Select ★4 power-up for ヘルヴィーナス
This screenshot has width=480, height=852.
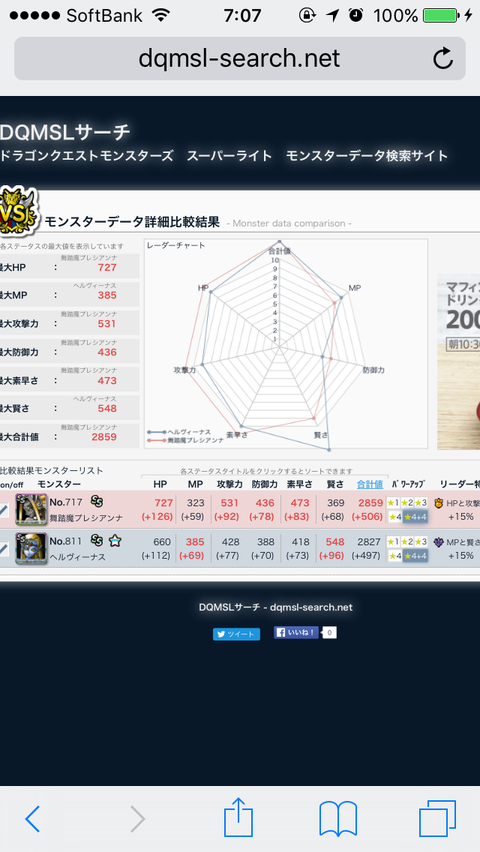coord(395,556)
